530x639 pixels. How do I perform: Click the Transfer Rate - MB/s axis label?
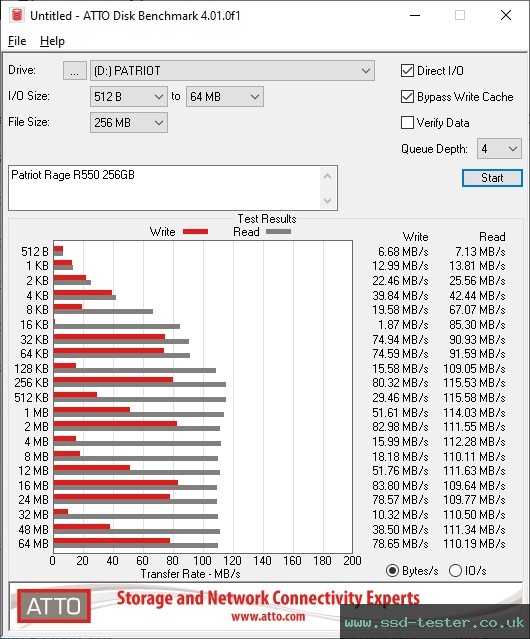[x=190, y=574]
